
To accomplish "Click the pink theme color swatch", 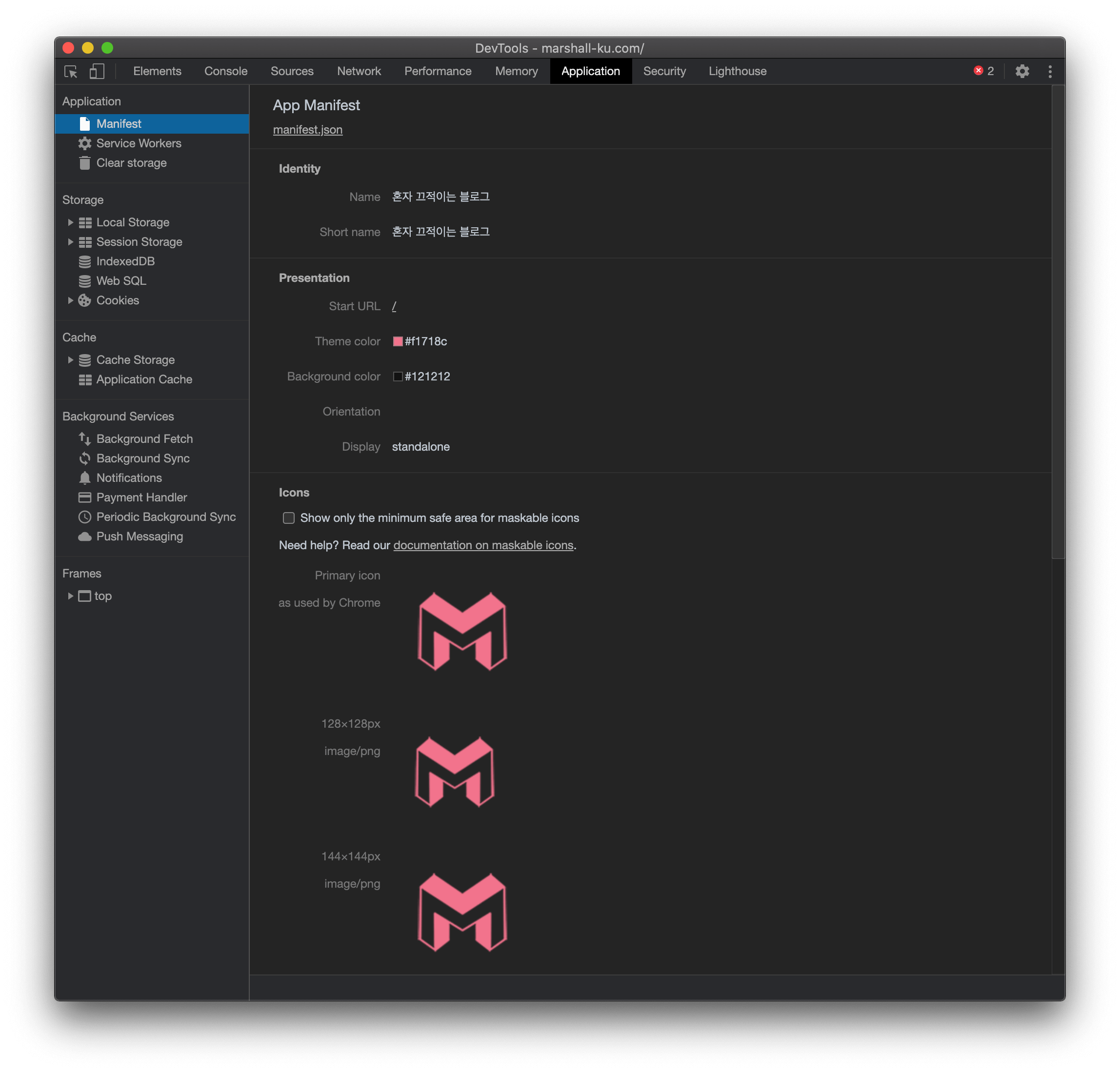I will coord(398,342).
